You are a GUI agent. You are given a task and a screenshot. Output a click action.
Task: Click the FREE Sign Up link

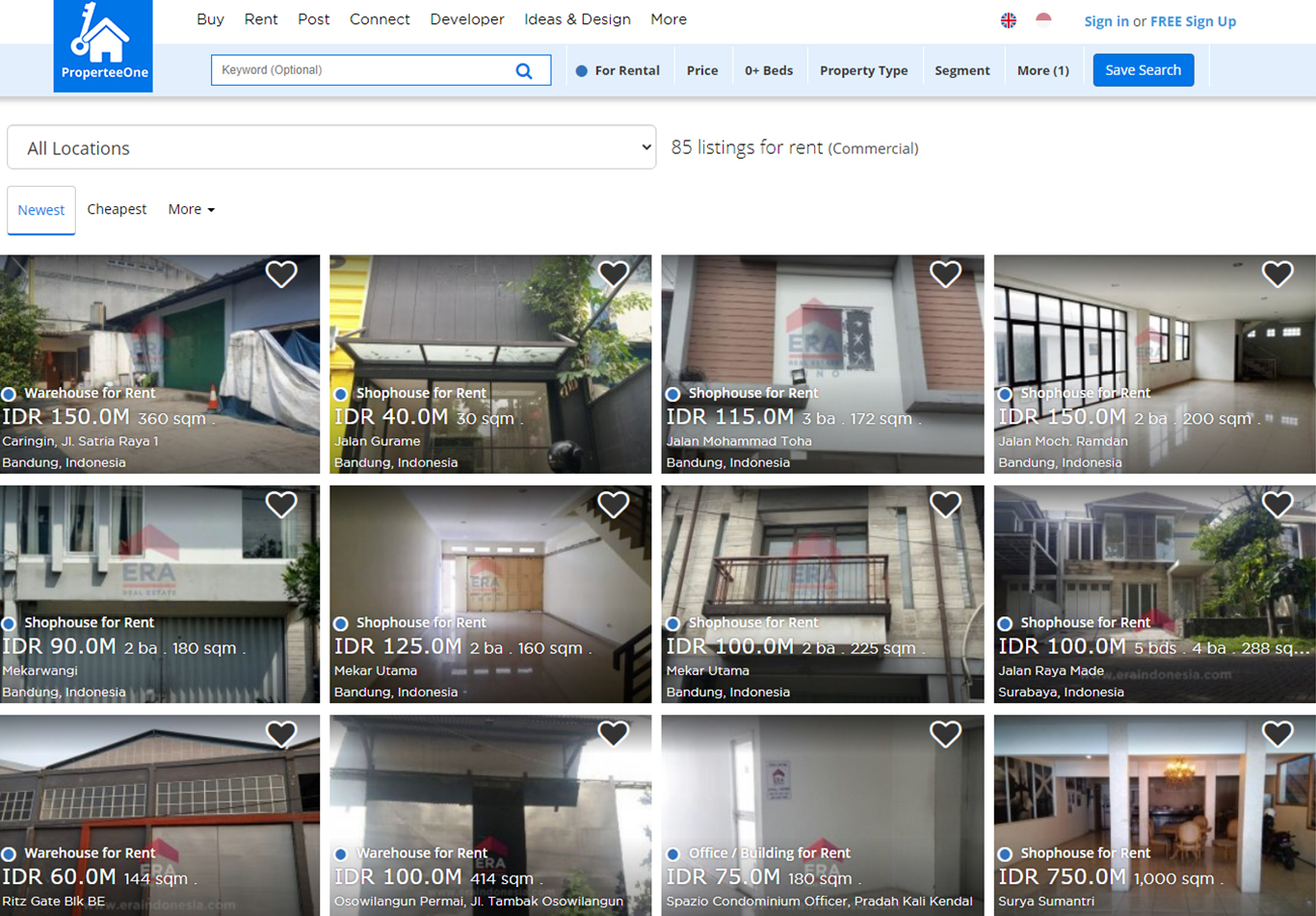pyautogui.click(x=1193, y=21)
